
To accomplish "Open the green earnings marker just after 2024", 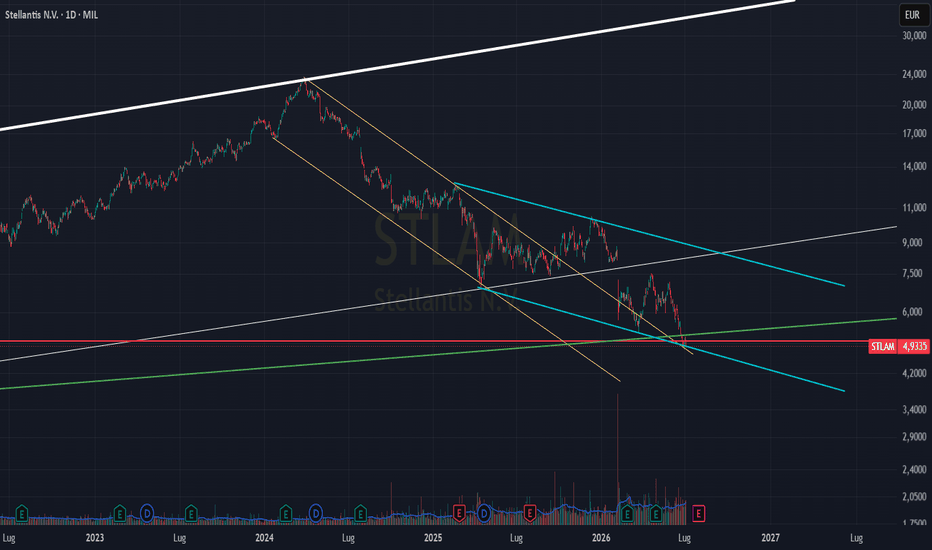I will coord(286,513).
